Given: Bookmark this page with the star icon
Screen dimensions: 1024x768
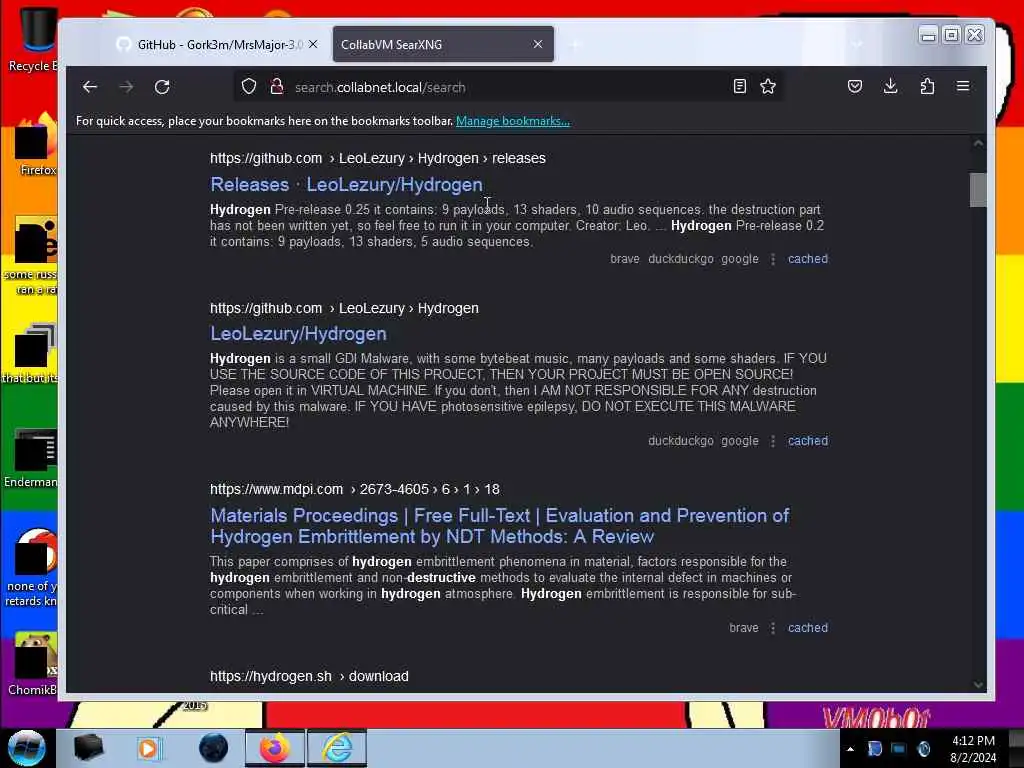Looking at the screenshot, I should coord(768,86).
